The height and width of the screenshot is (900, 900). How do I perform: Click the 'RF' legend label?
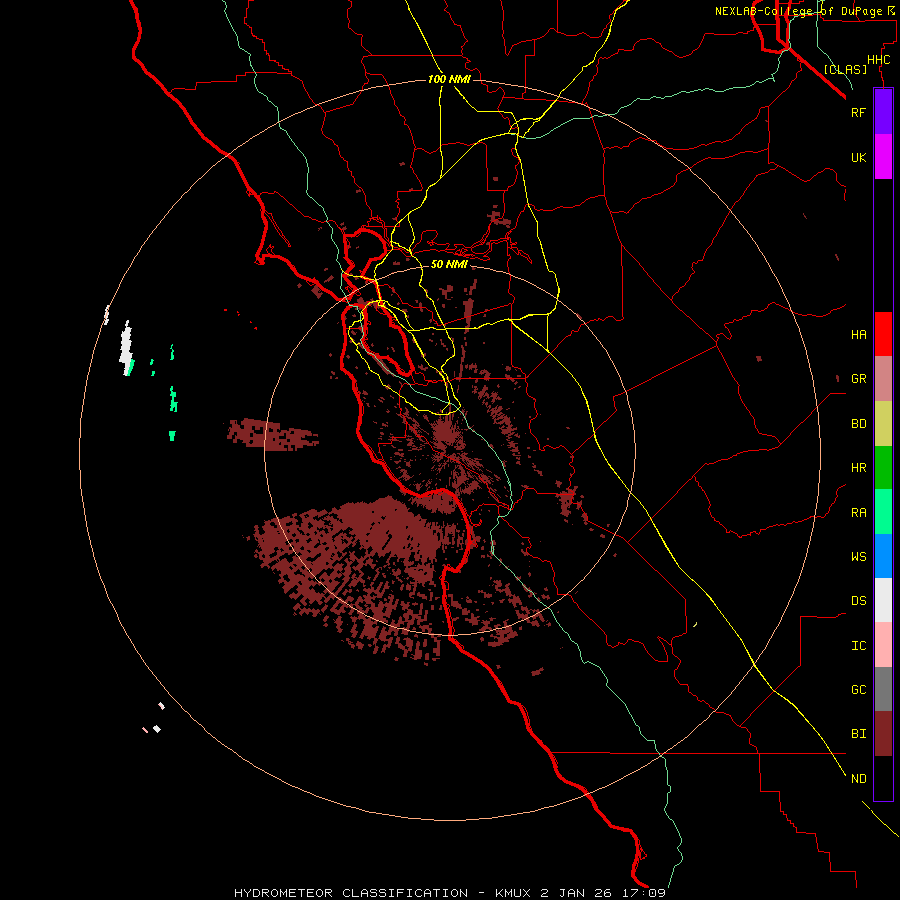tap(858, 112)
